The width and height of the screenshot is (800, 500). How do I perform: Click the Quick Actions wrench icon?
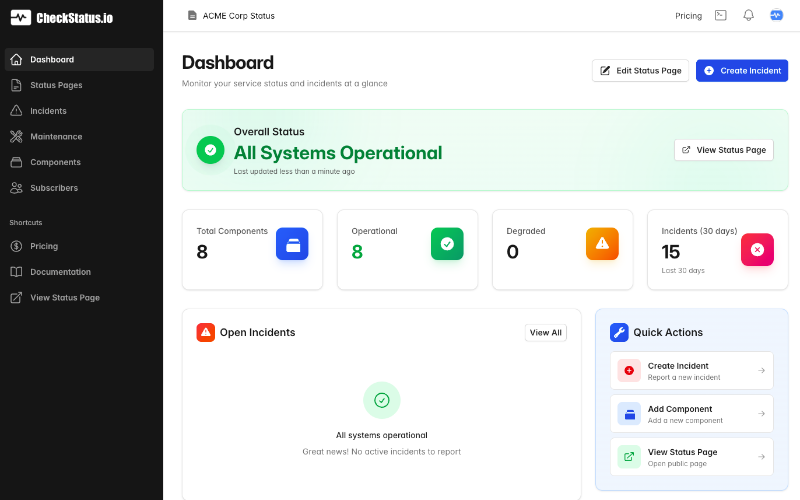pos(619,332)
